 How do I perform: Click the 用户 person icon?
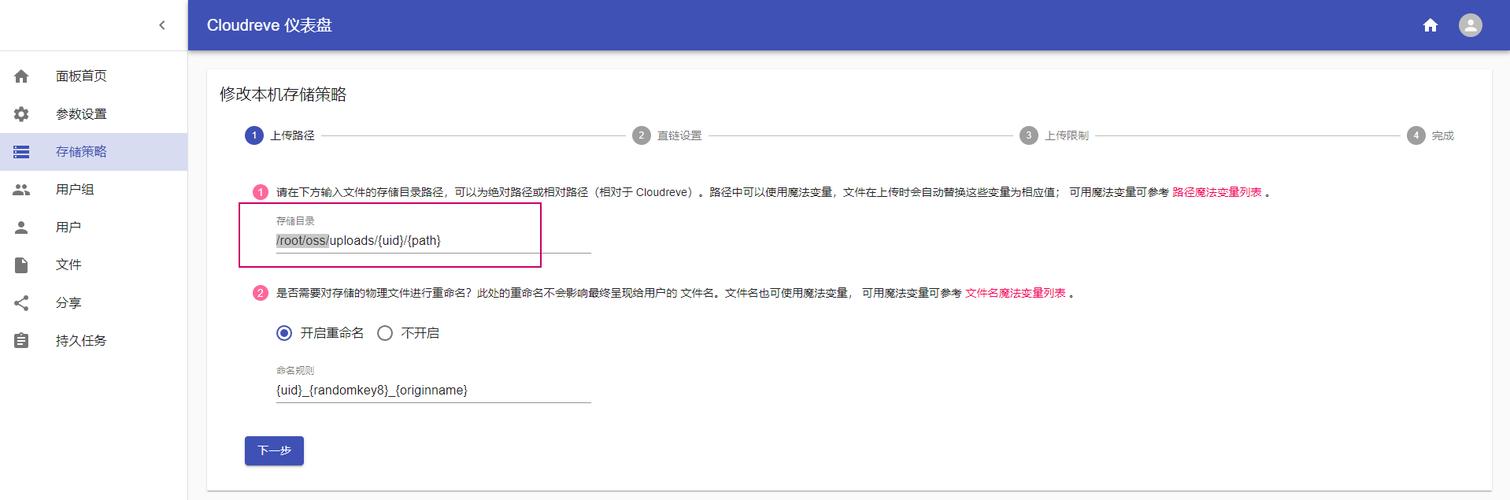click(x=21, y=227)
